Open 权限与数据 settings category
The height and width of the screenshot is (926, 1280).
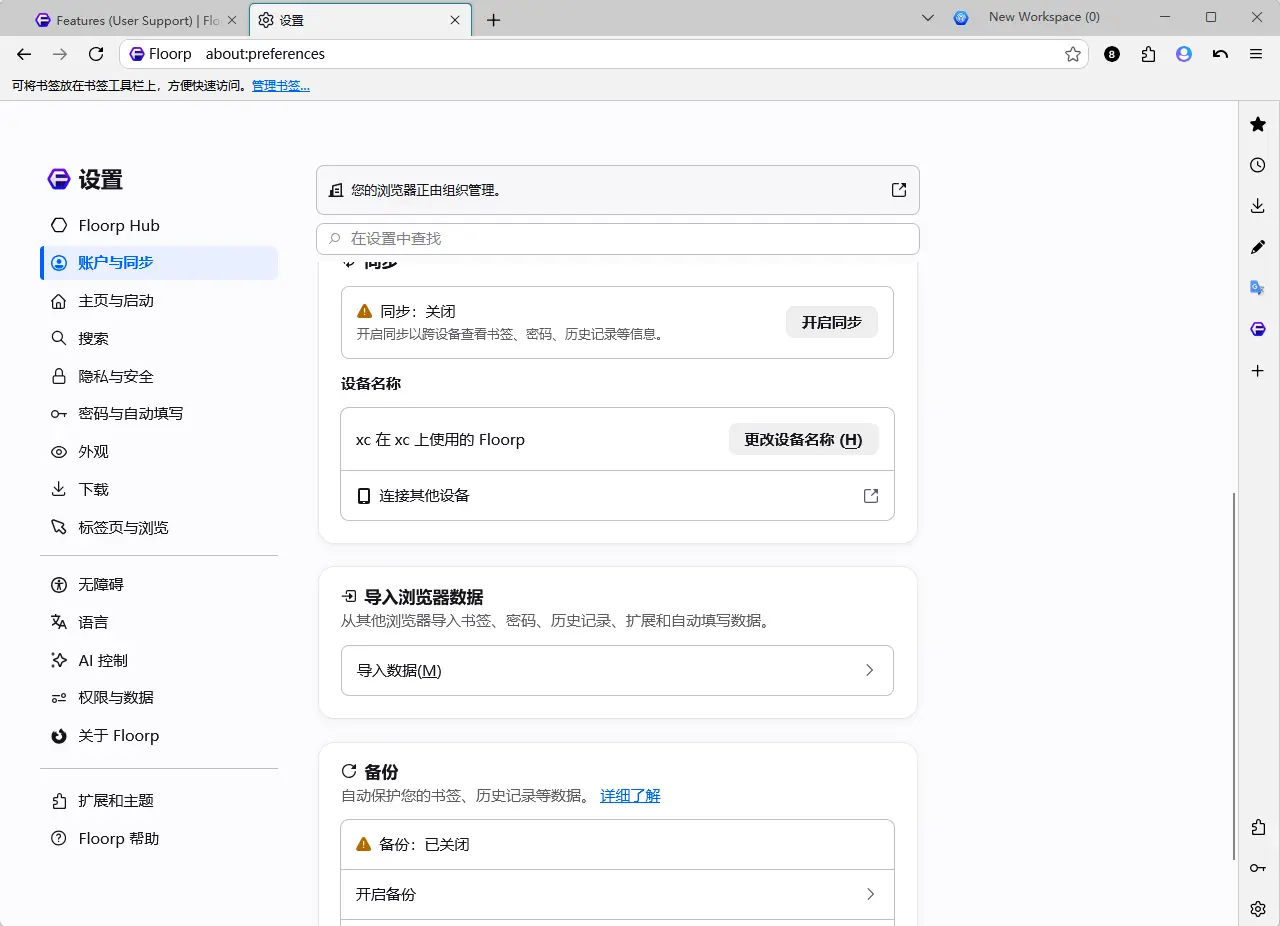pos(159,698)
